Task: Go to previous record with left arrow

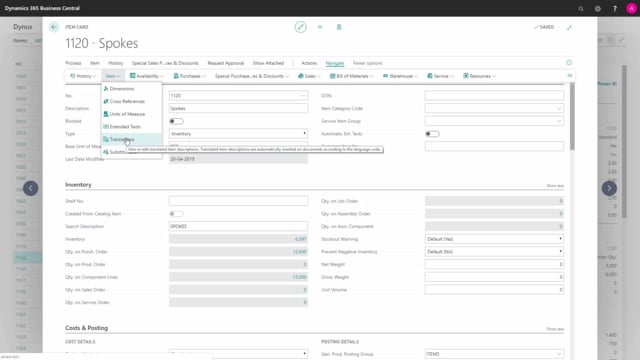Action: click(31, 188)
